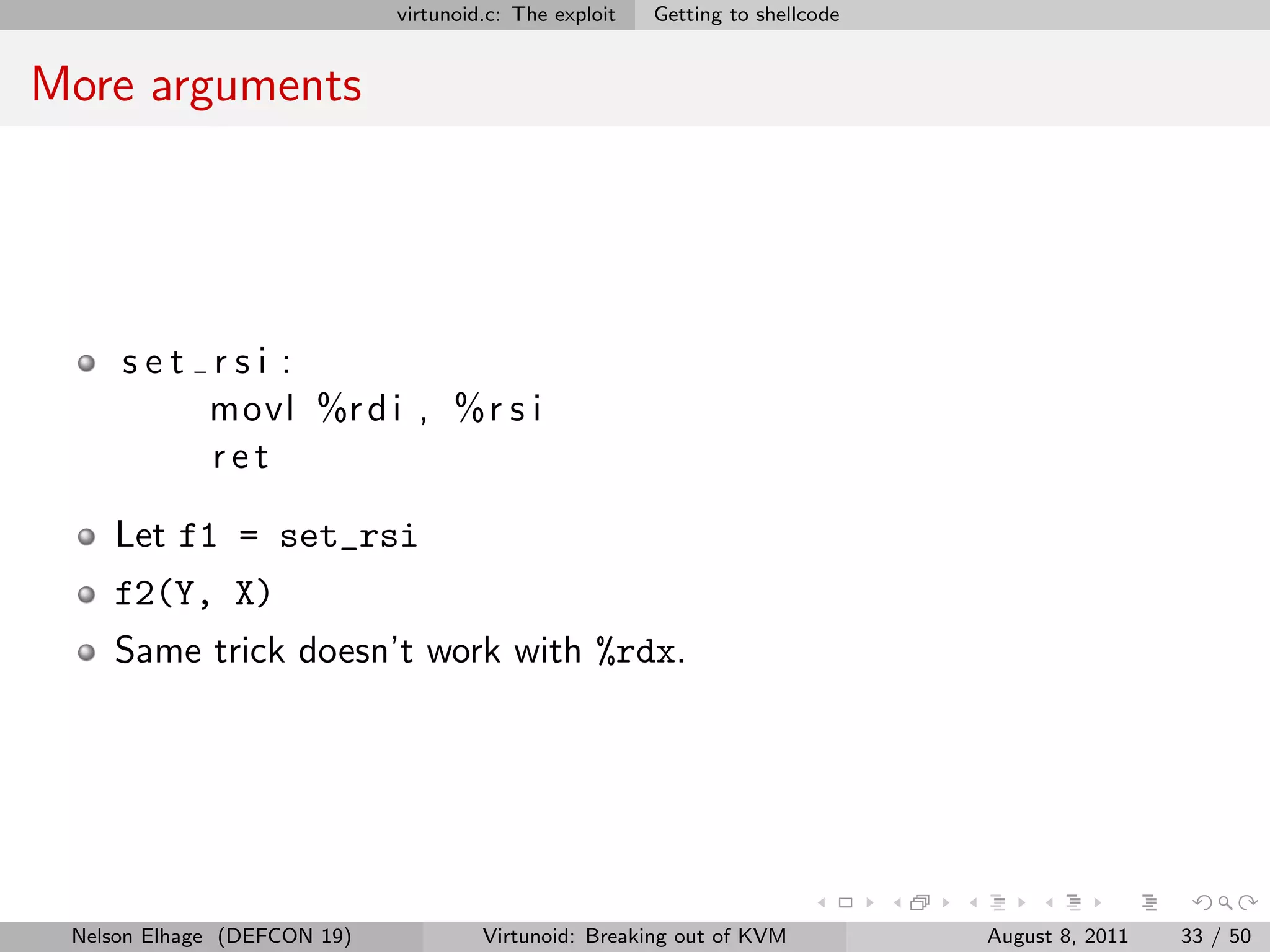Open the 'Getting to shellcode' subsection
The height and width of the screenshot is (952, 1270).
coord(747,14)
